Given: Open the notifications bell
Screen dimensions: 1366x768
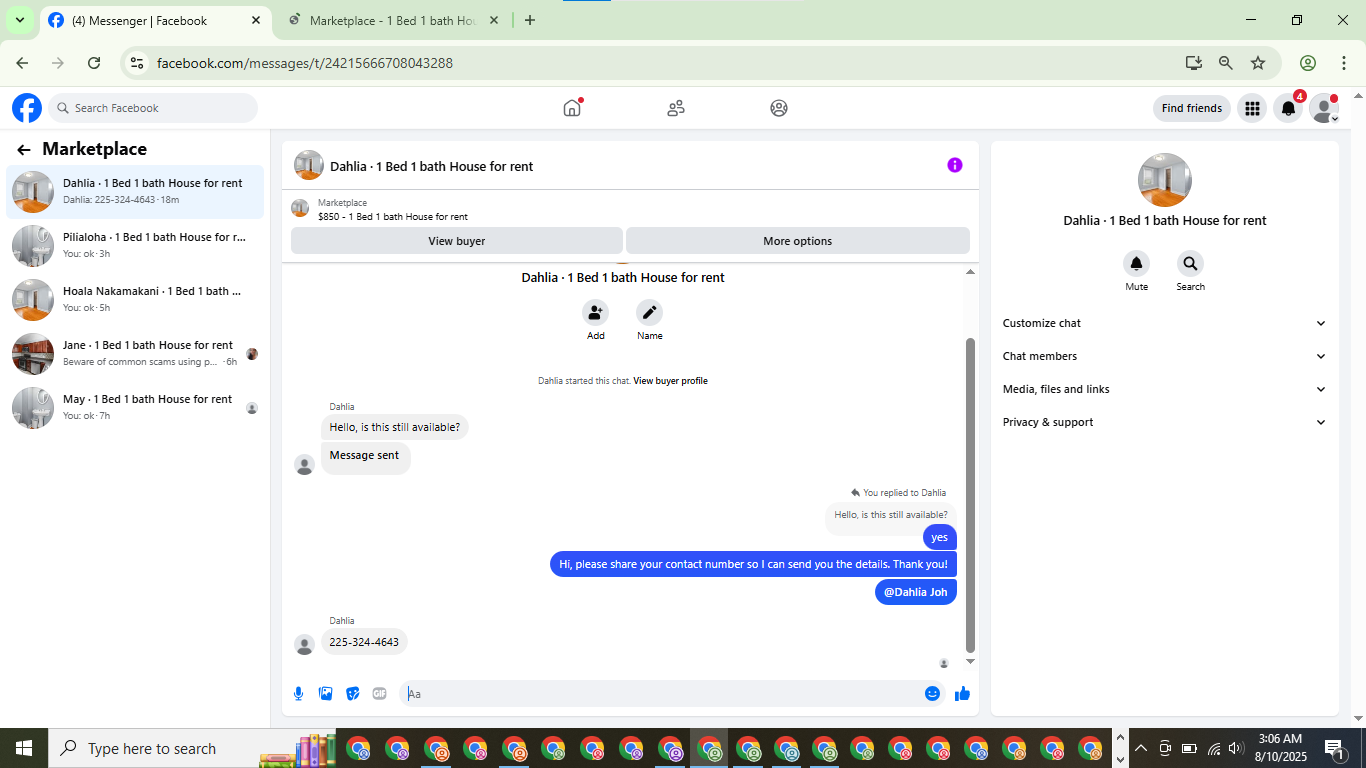Looking at the screenshot, I should click(1289, 108).
